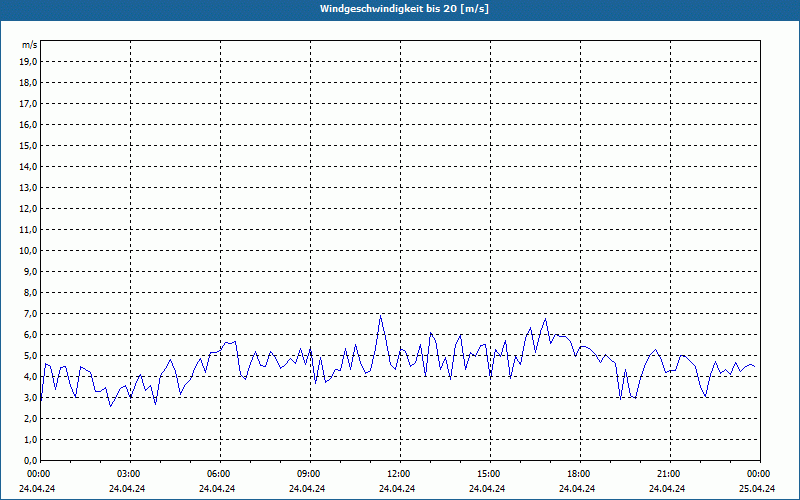Click the wind speed peak near 11:20
This screenshot has height=500, width=800.
click(380, 316)
